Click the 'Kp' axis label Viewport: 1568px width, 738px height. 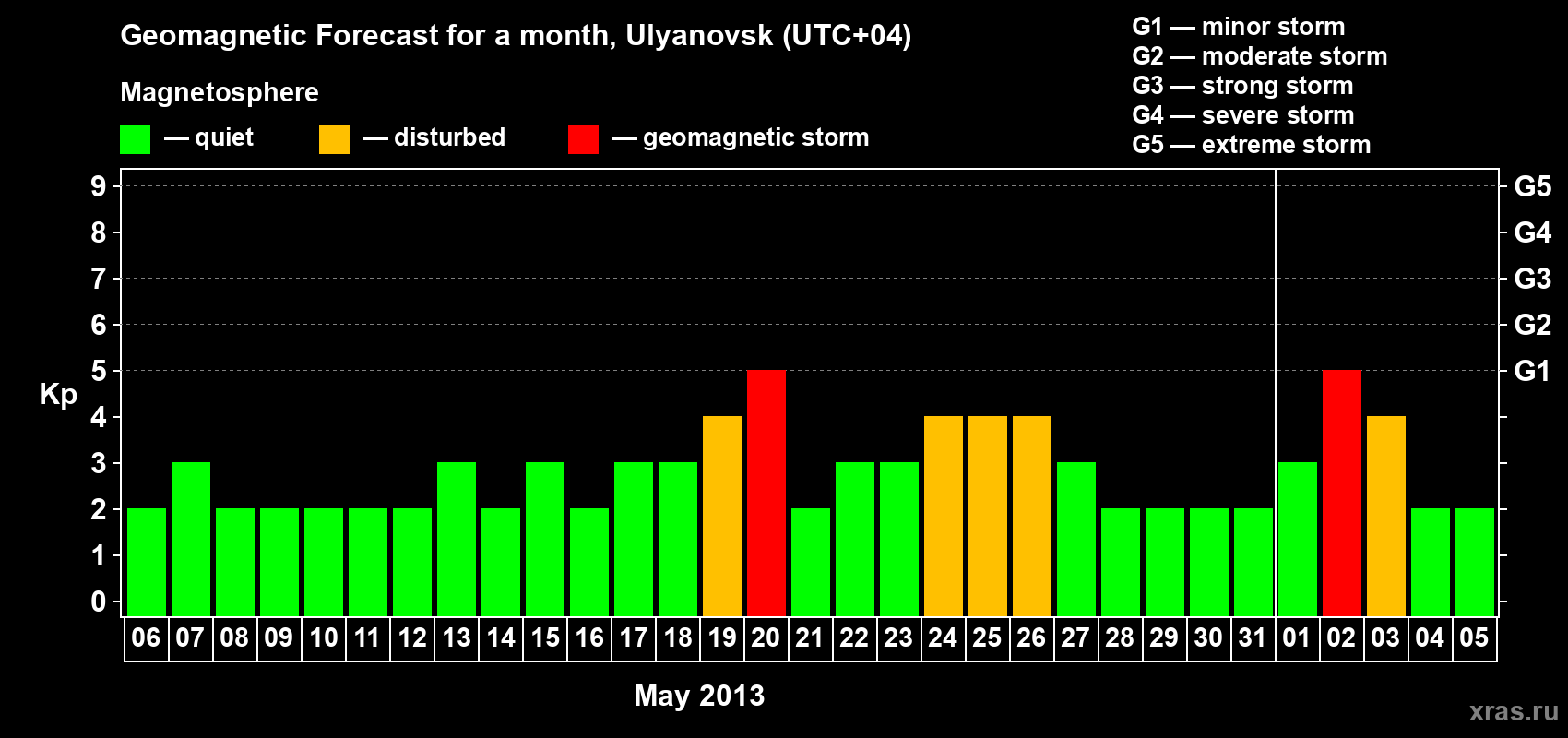[58, 394]
